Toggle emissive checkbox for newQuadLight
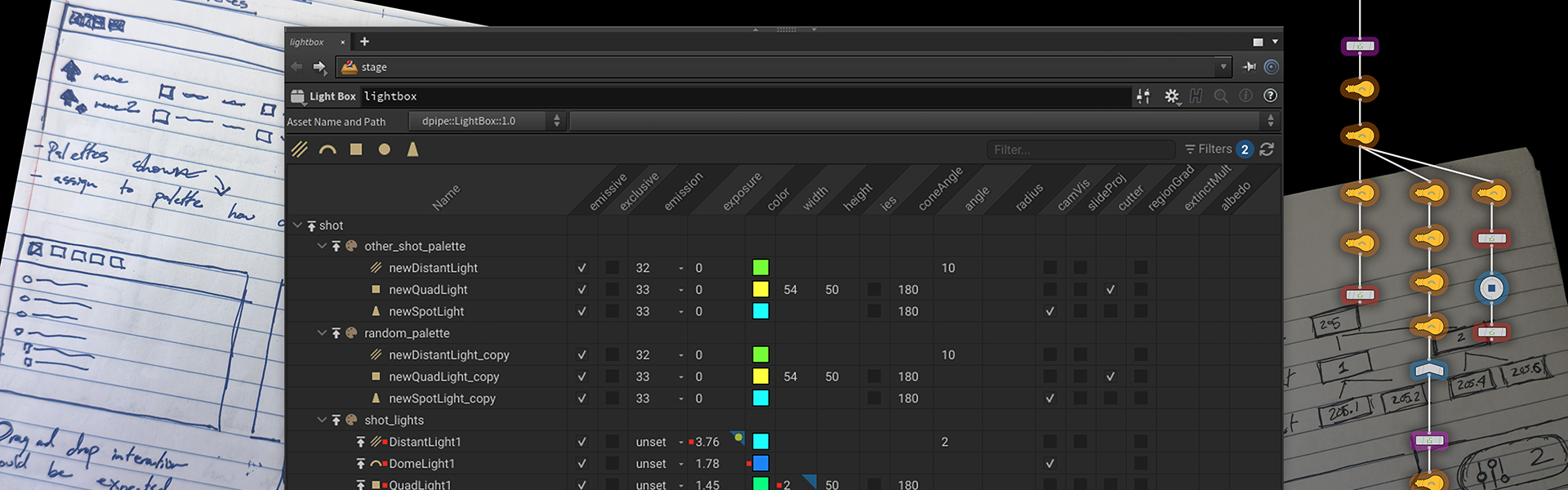Viewport: 1568px width, 490px height. click(581, 290)
